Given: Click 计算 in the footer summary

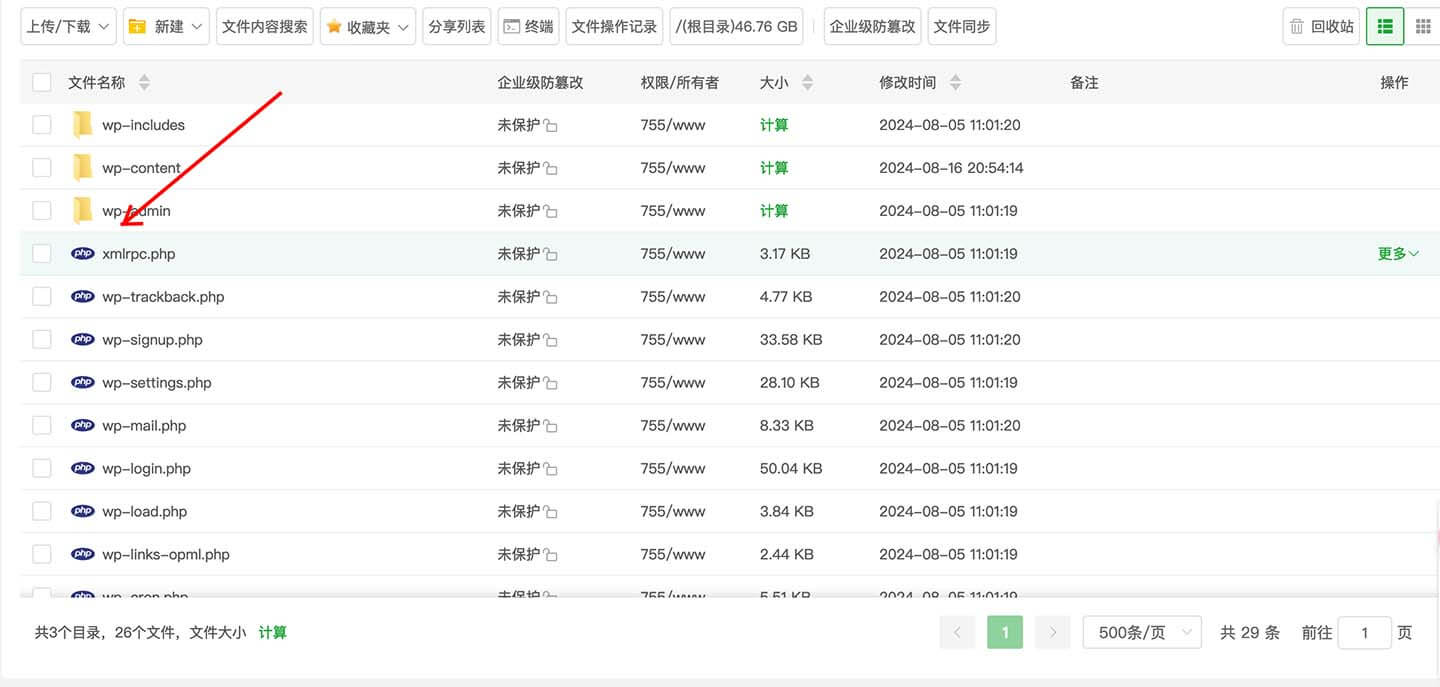Looking at the screenshot, I should pos(273,633).
